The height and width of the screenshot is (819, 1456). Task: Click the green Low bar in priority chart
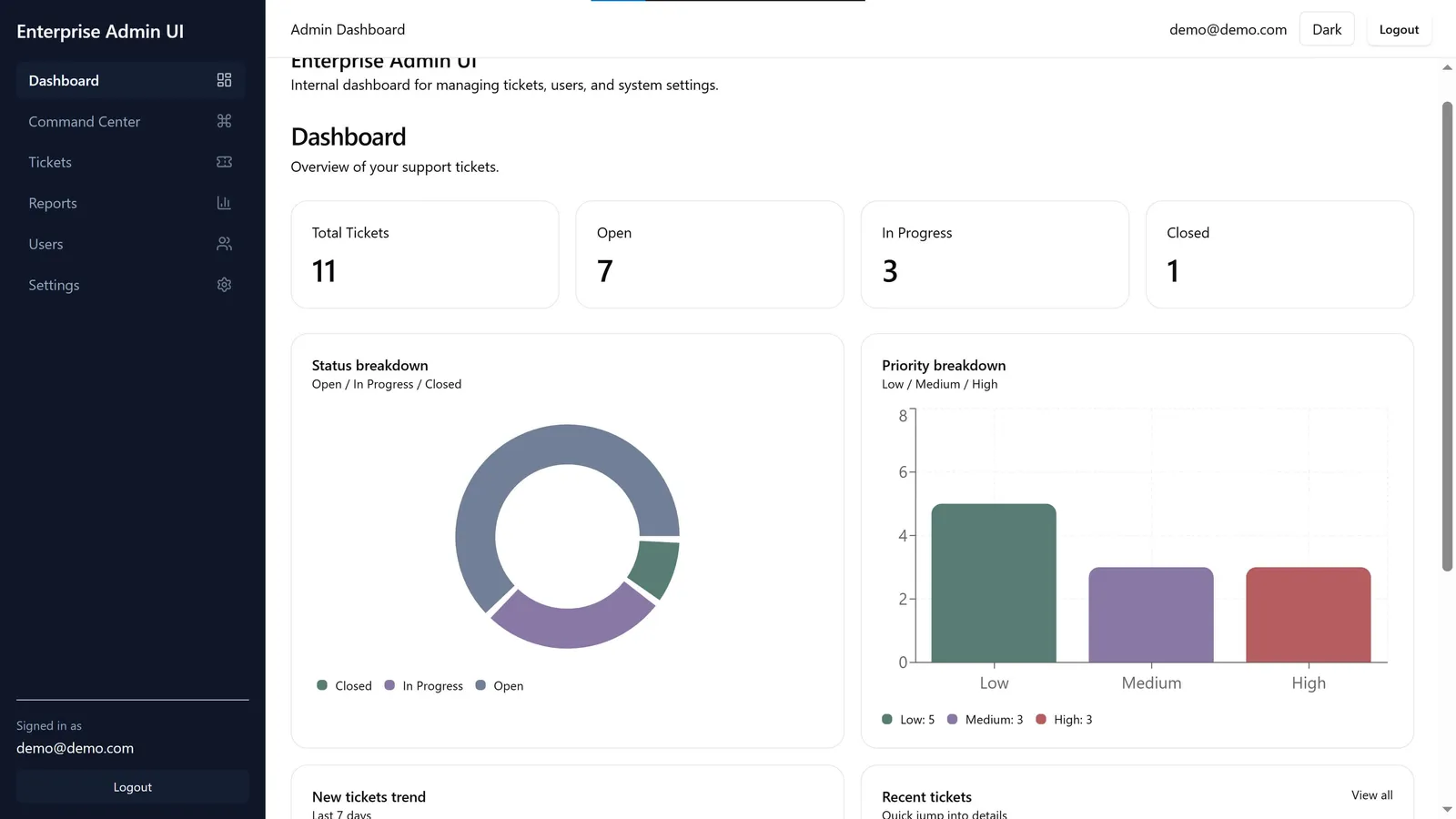(x=994, y=582)
